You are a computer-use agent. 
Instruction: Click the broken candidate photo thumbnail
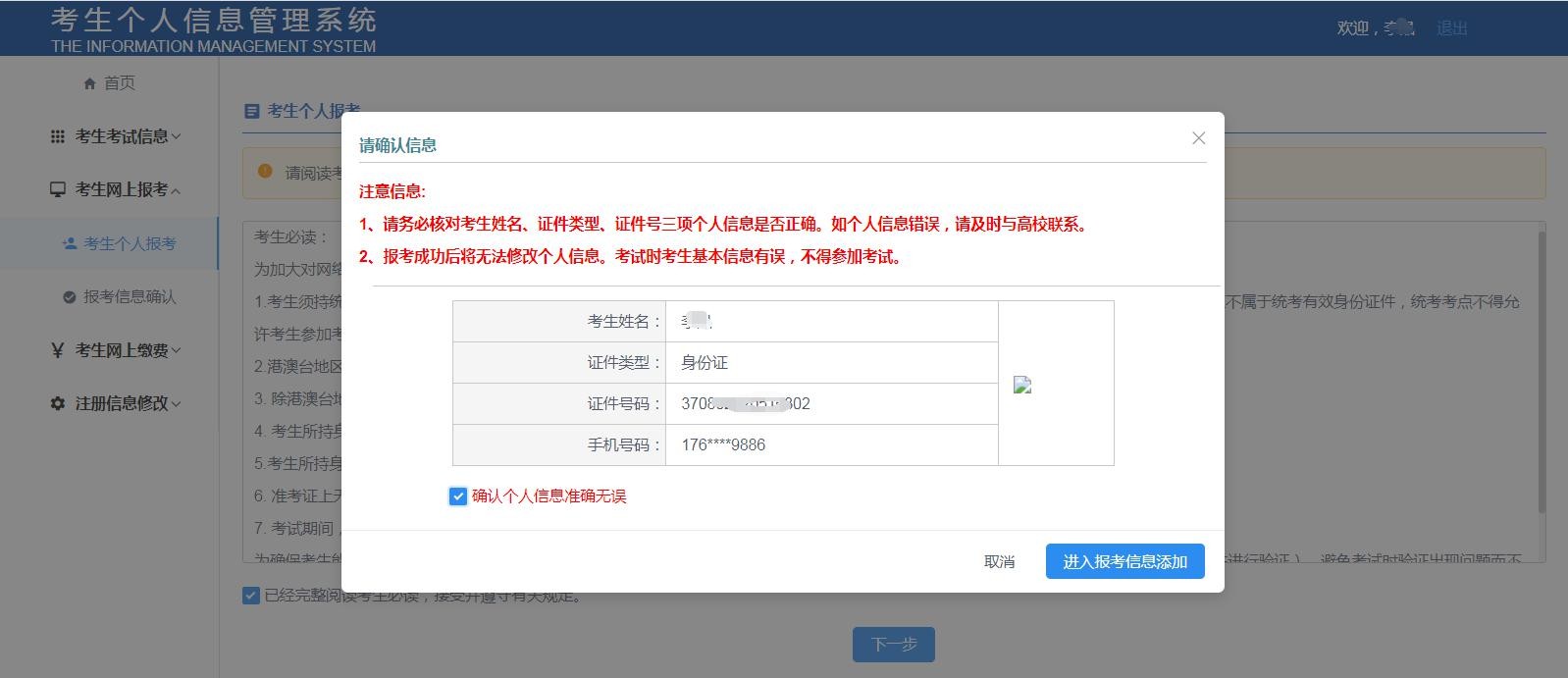(x=1022, y=385)
